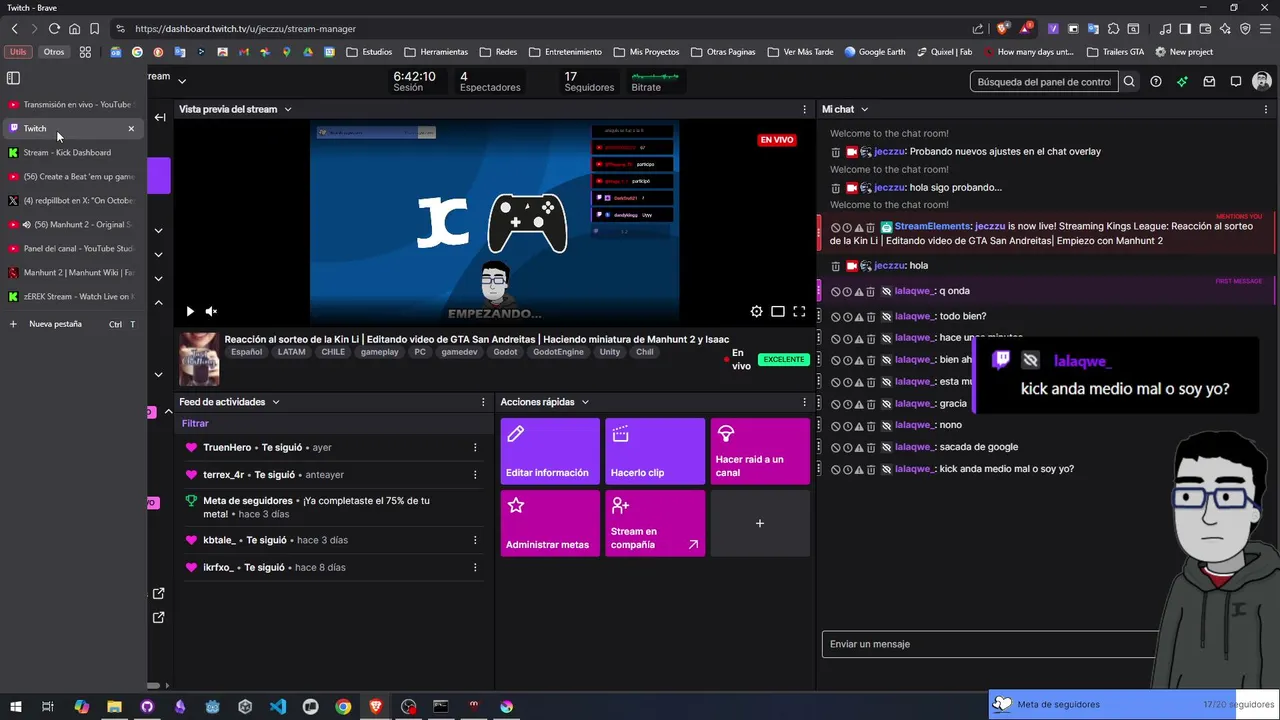The height and width of the screenshot is (720, 1280).
Task: Open Editar información quick action
Action: click(x=550, y=451)
